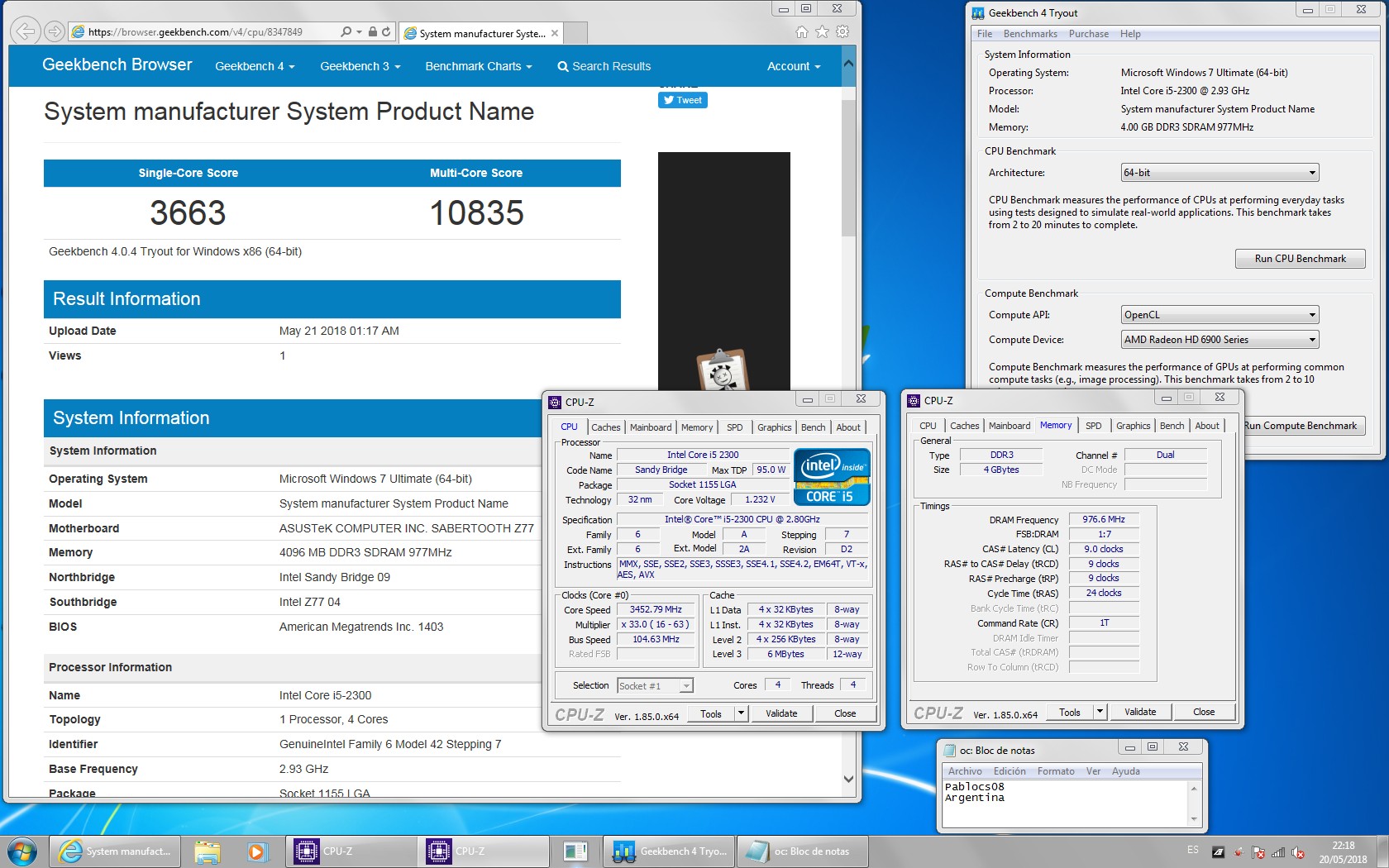This screenshot has width=1389, height=868.
Task: Expand the Geekbench 4 navbar dropdown
Action: pos(255,66)
